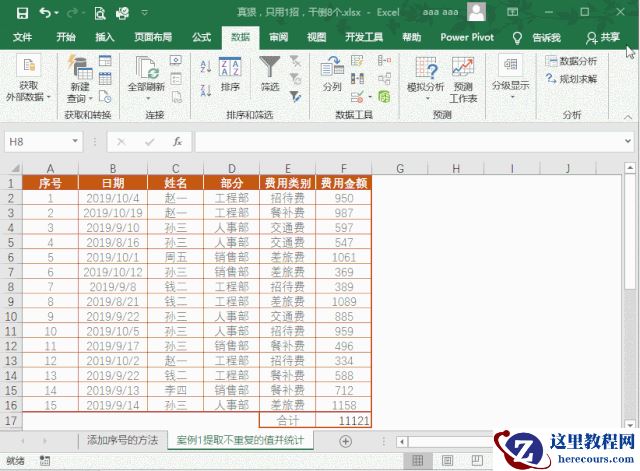Expand the Name Box dropdown
The width and height of the screenshot is (640, 471).
[x=75, y=141]
